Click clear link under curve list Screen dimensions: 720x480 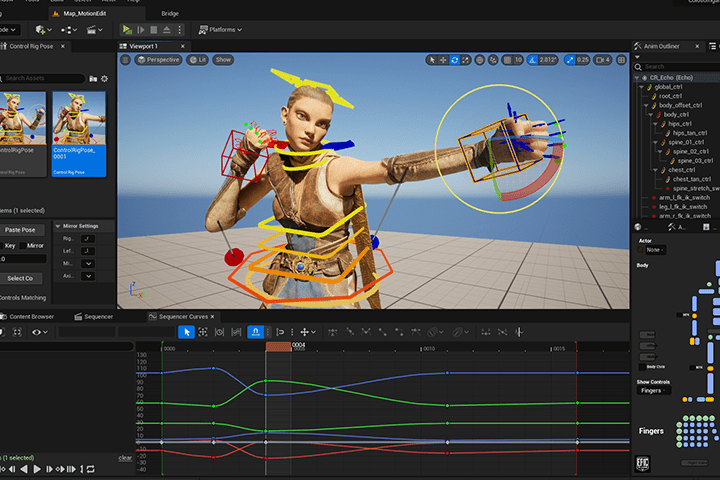pos(125,458)
